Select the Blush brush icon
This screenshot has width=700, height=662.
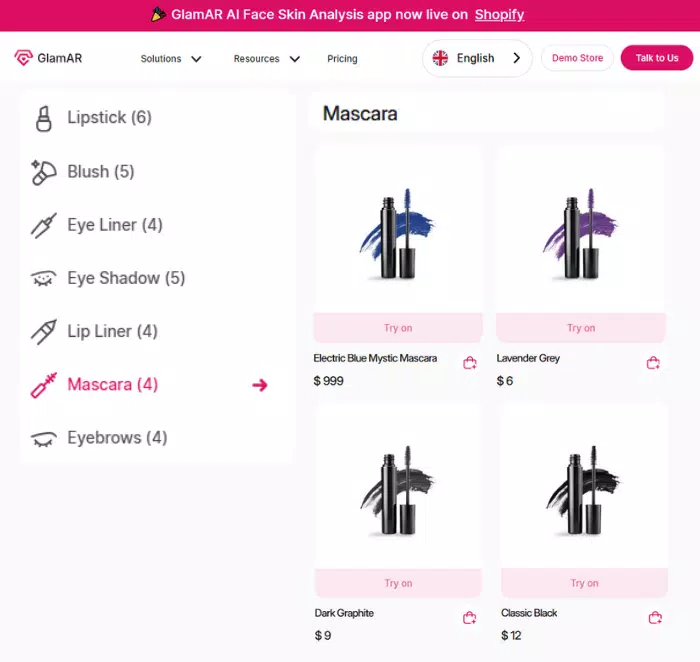[43, 172]
